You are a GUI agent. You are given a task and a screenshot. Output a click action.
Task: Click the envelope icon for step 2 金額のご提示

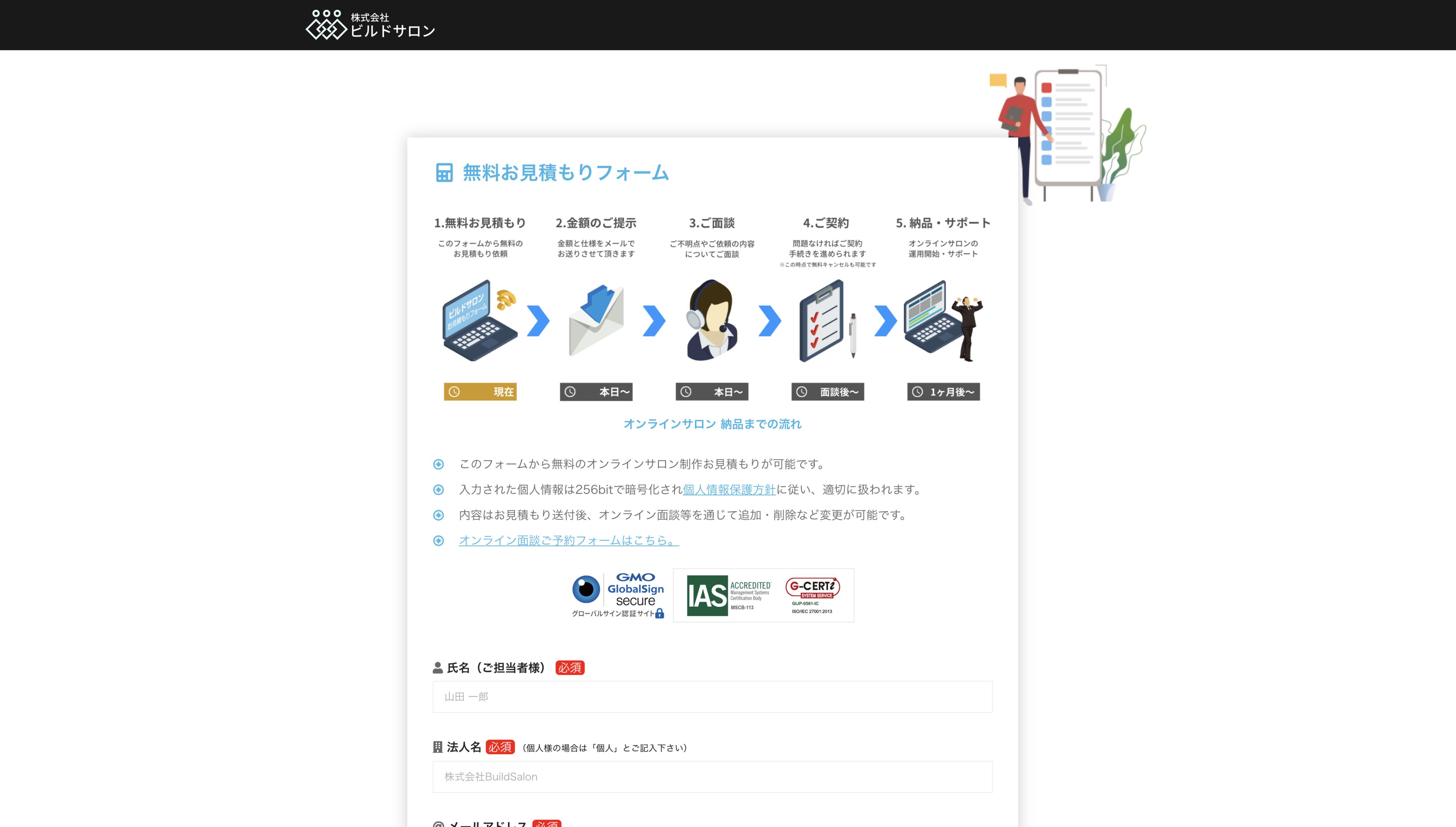[x=596, y=321]
